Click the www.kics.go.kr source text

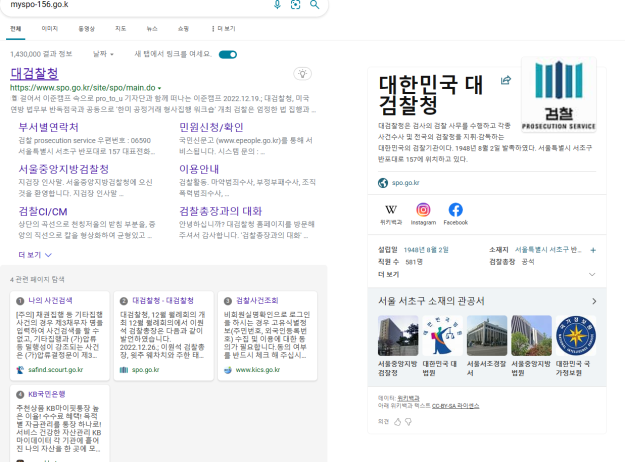pos(258,370)
